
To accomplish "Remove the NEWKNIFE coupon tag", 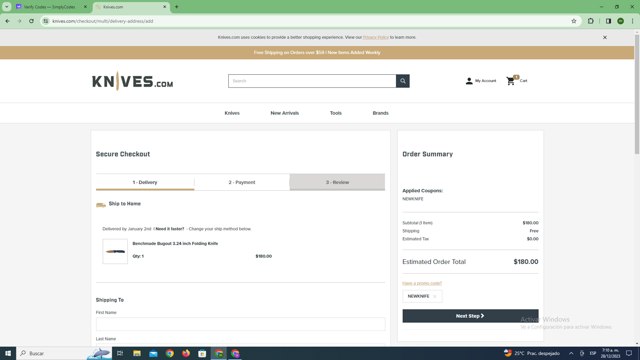I will pos(435,296).
